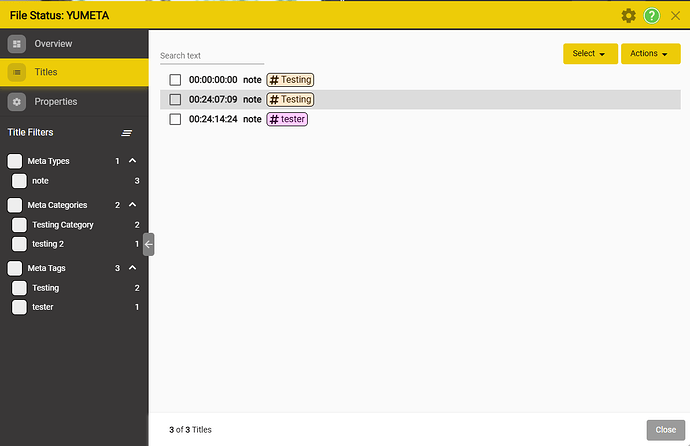Click the green help question mark icon
690x446 pixels.
(x=652, y=15)
